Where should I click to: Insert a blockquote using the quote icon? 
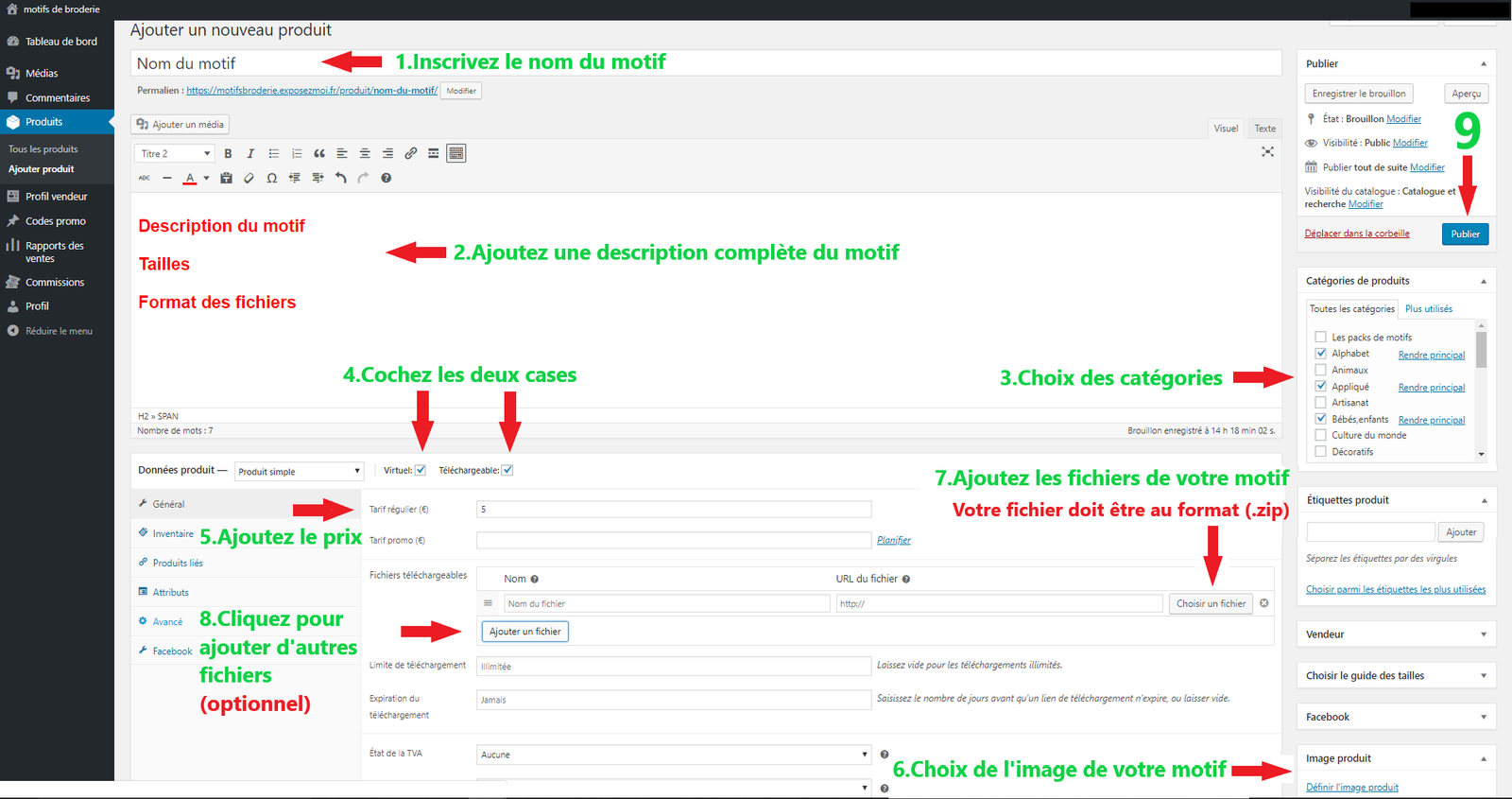click(x=319, y=153)
